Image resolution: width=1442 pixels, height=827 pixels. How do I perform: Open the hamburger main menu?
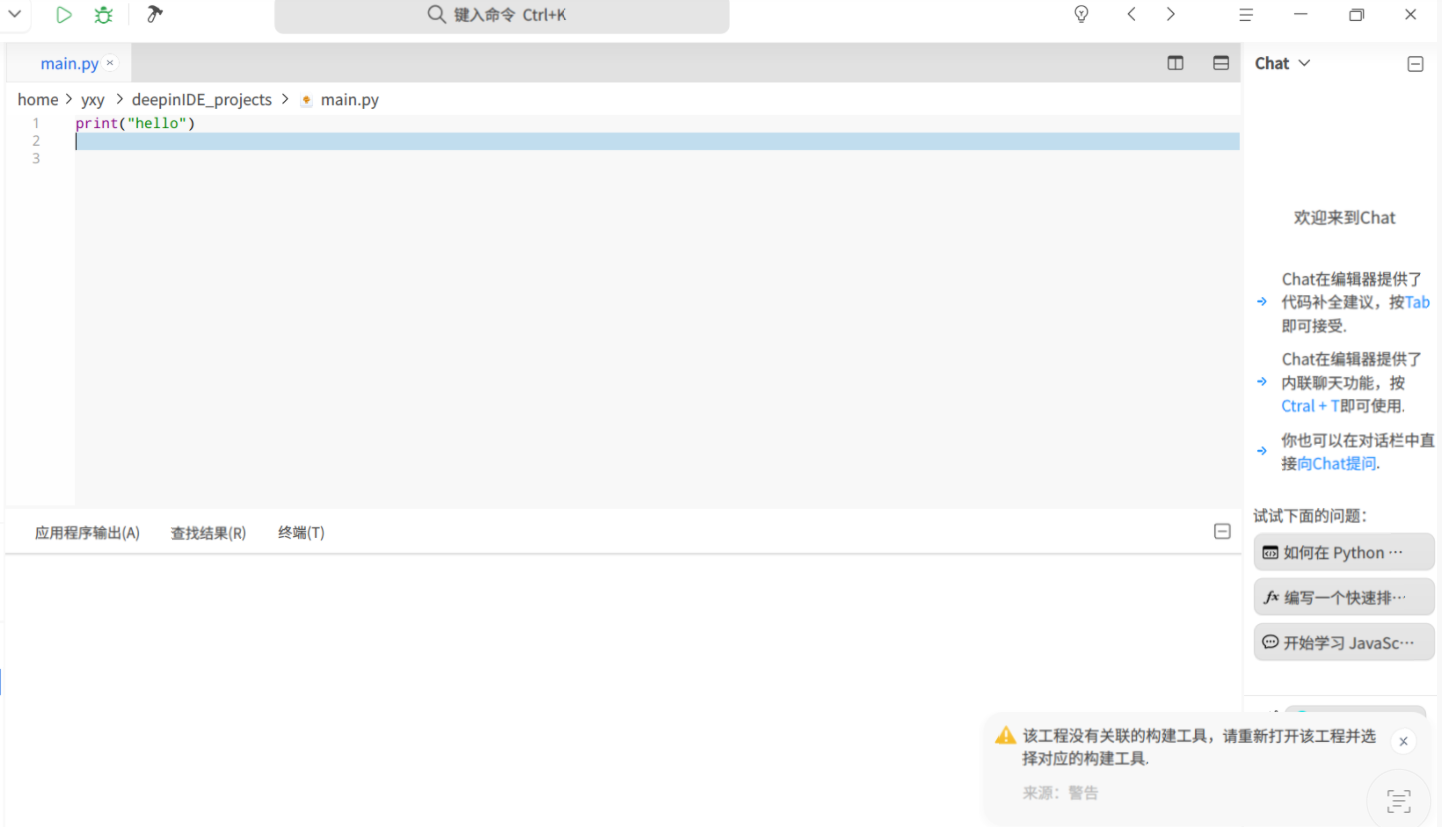pyautogui.click(x=1246, y=15)
